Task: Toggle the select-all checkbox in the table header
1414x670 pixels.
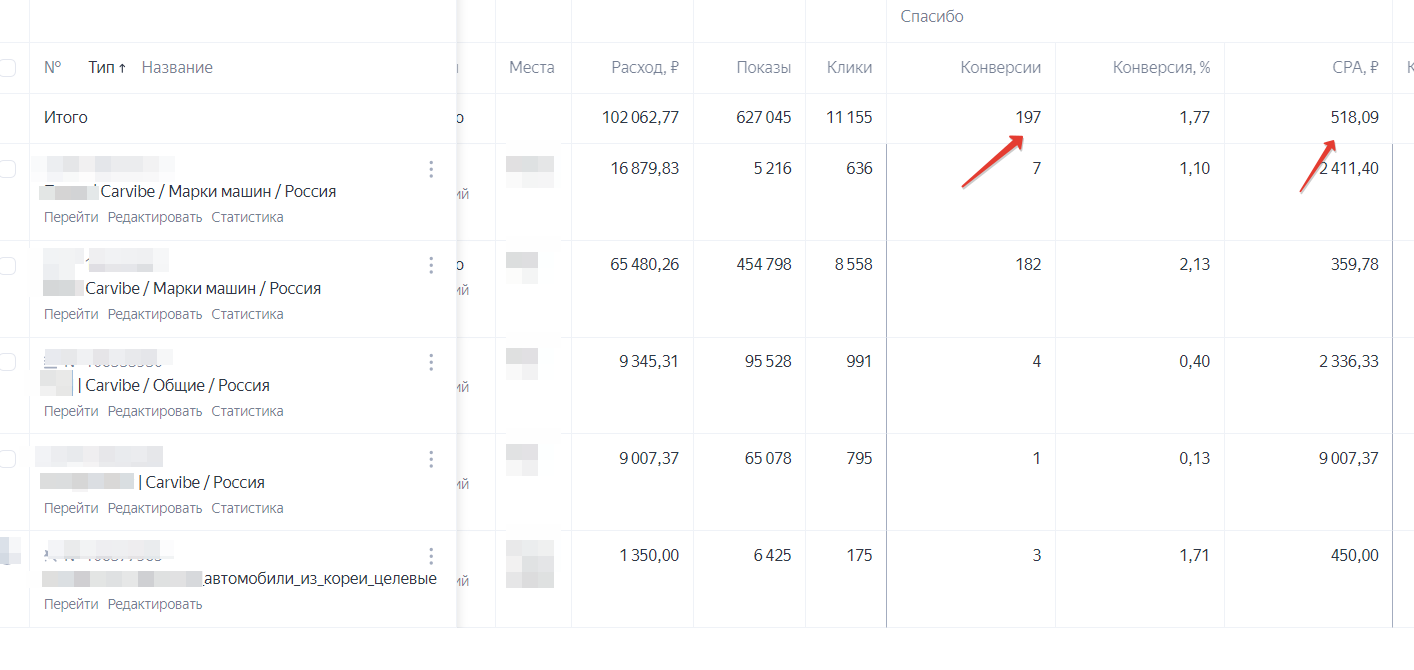Action: (x=7, y=68)
